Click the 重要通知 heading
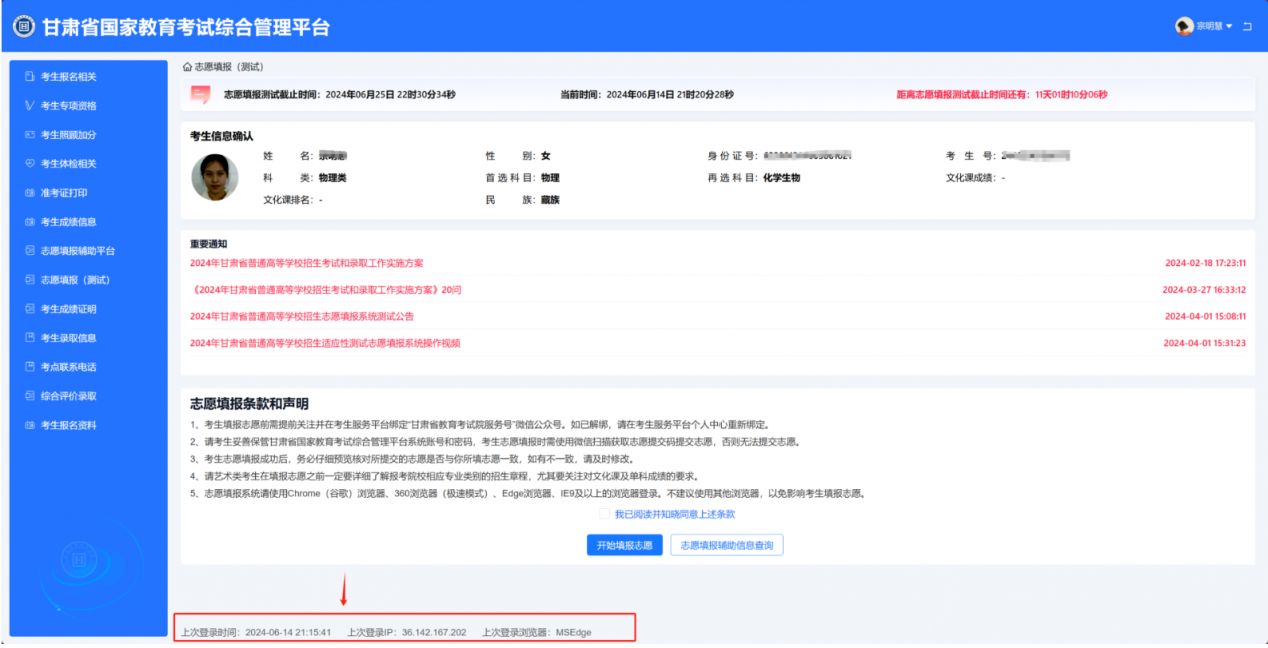 pos(209,243)
